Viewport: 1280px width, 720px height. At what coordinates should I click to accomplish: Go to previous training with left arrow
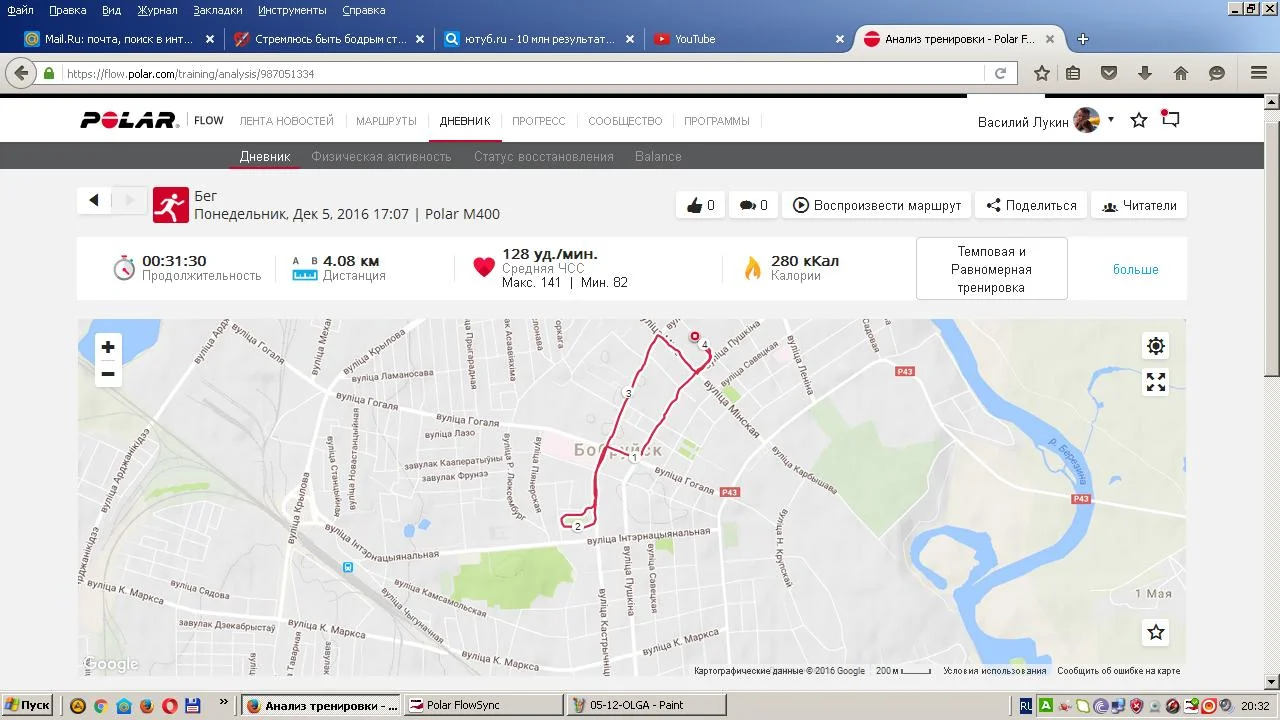click(94, 201)
